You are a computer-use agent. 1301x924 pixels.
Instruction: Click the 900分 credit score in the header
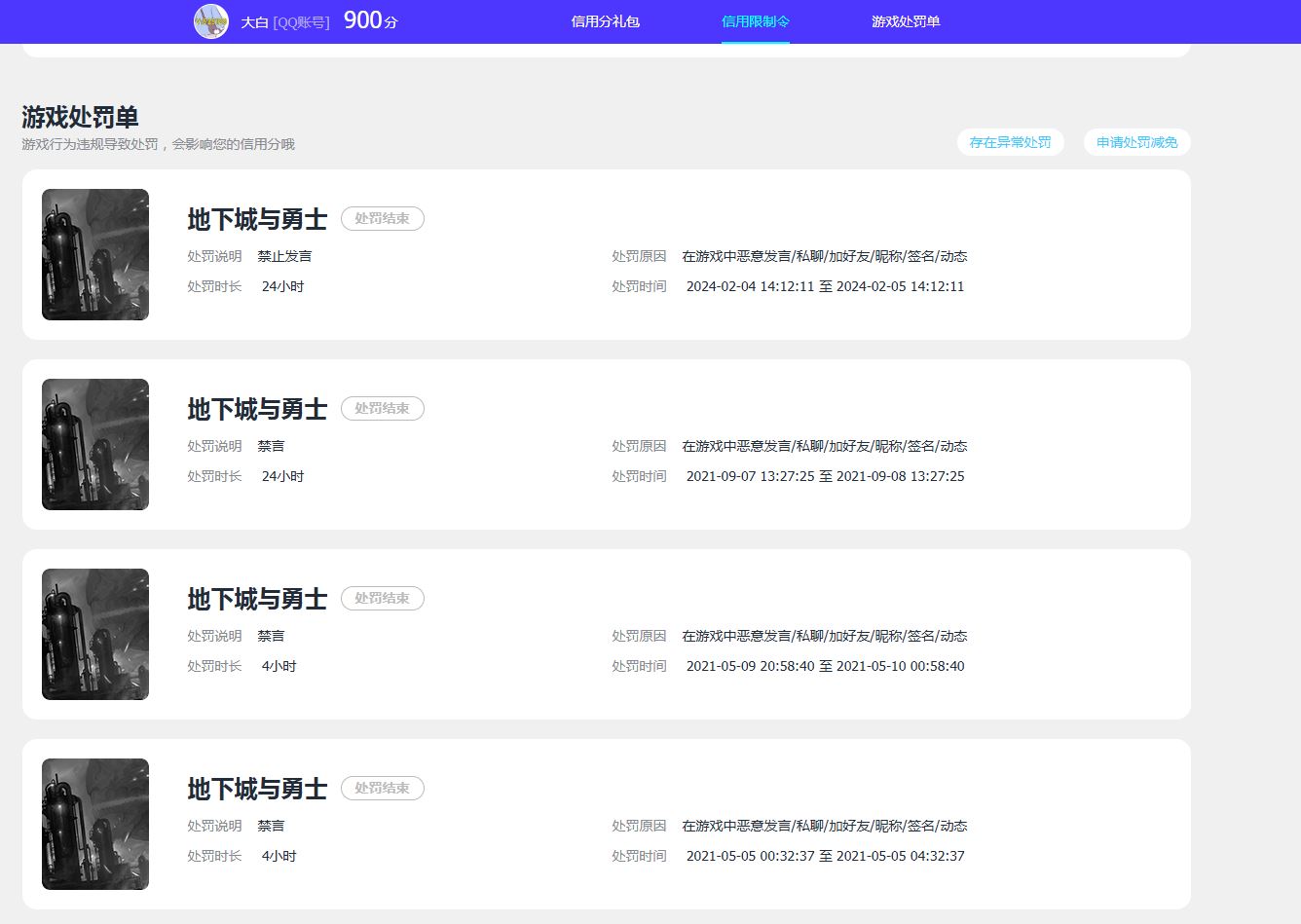(370, 20)
